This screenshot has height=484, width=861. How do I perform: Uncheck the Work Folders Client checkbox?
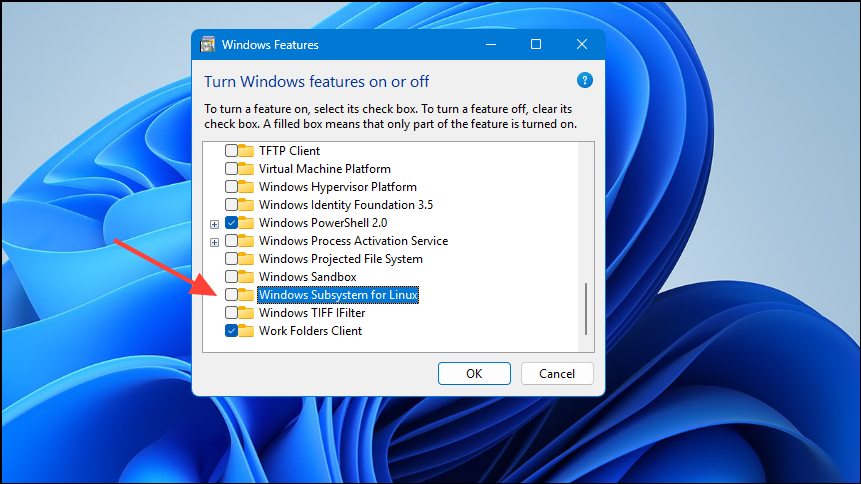point(231,331)
